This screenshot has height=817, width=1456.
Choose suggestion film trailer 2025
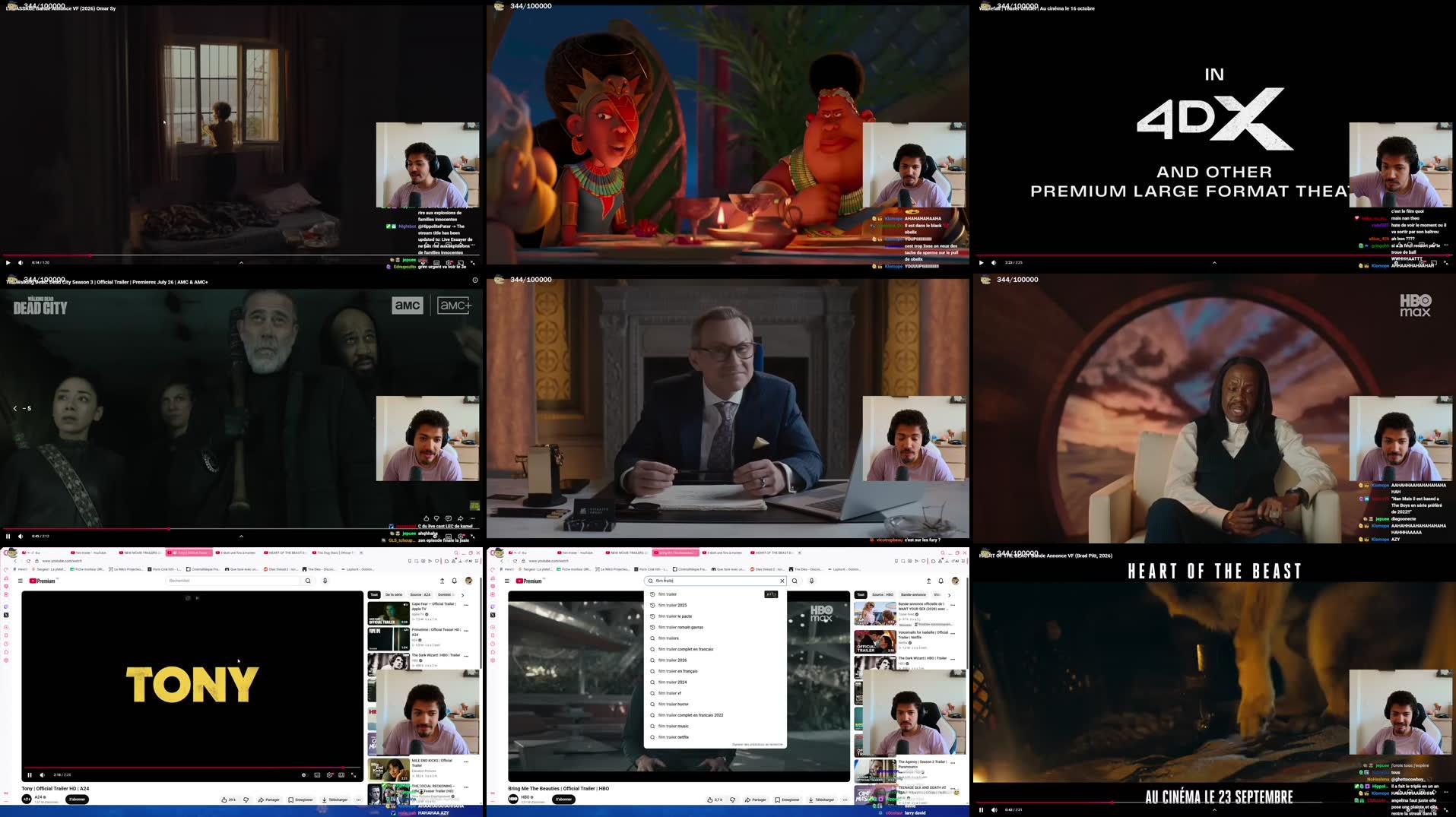[715, 605]
